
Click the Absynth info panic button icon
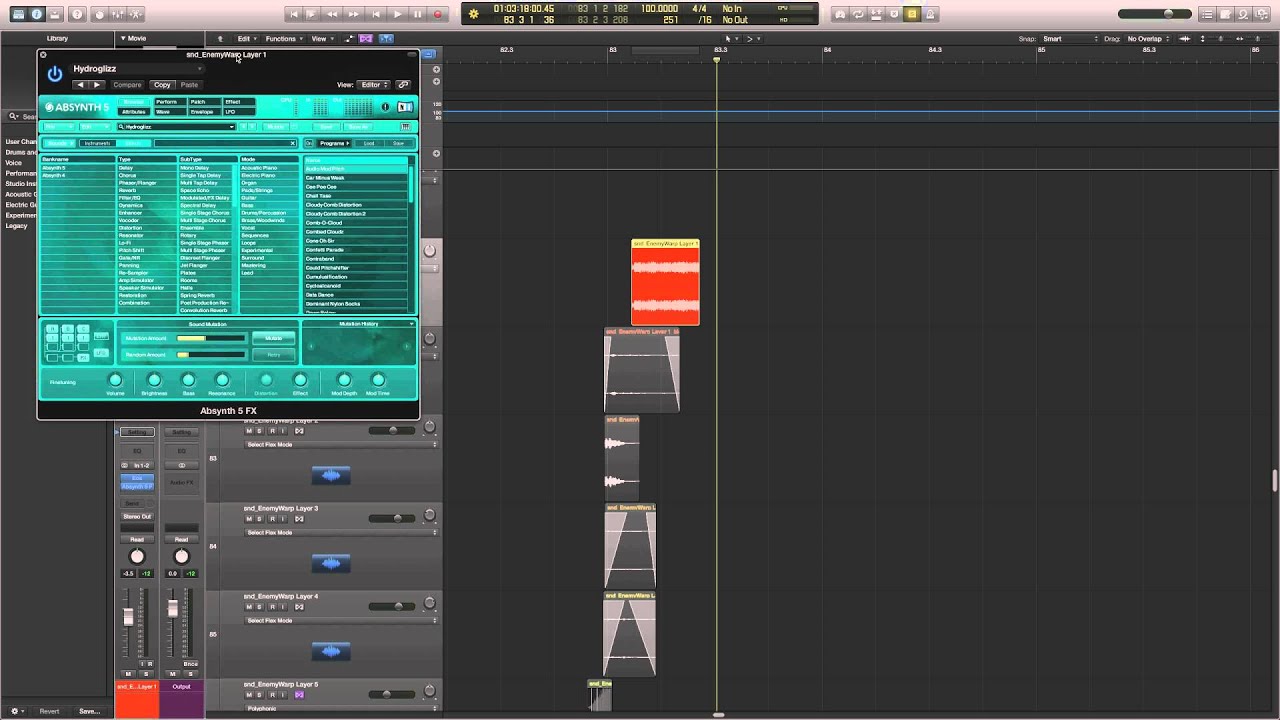[385, 107]
